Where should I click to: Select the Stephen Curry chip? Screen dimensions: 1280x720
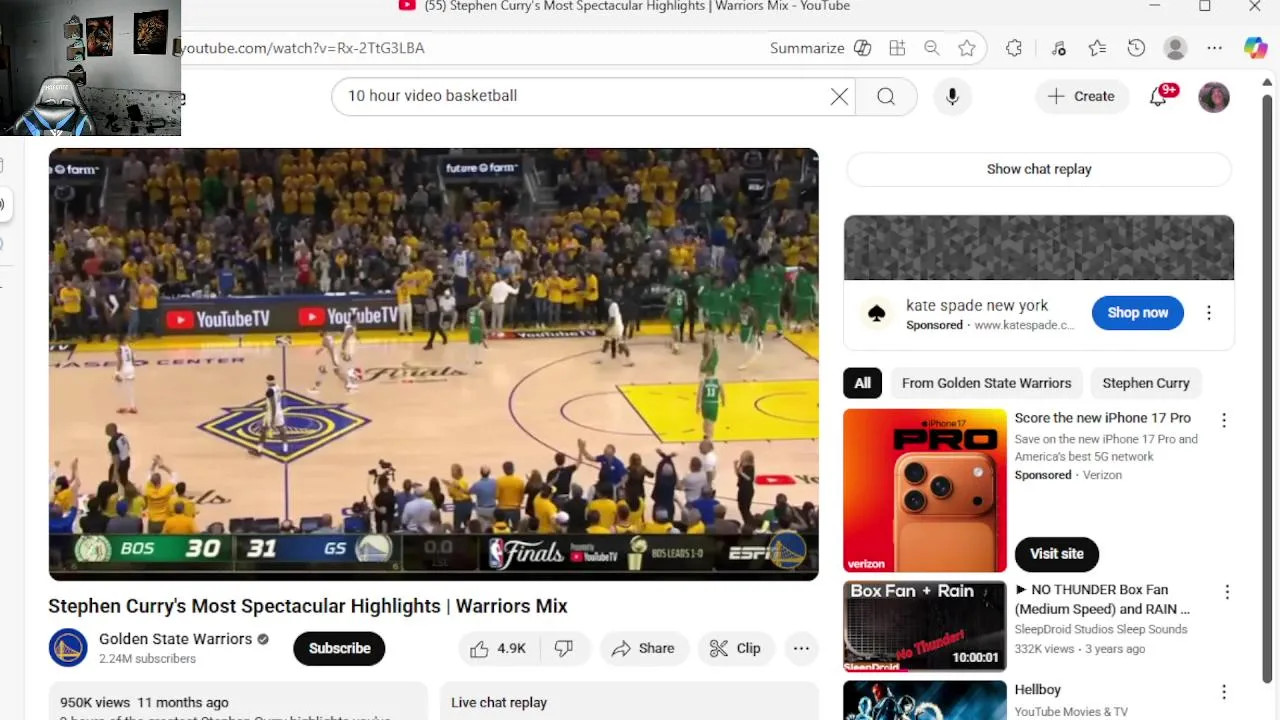pyautogui.click(x=1146, y=383)
